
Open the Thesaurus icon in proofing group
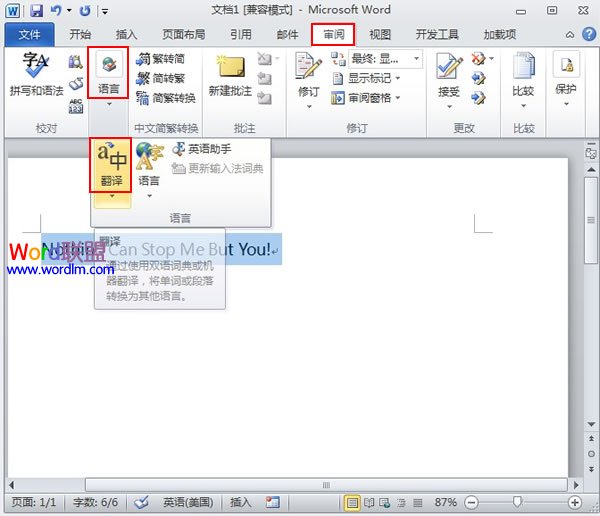[76, 83]
